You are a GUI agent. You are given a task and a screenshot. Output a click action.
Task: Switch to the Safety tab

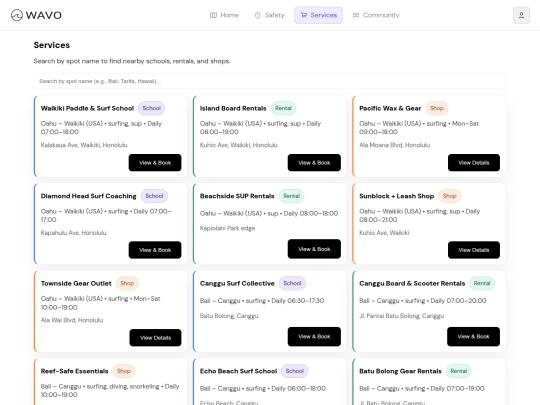coord(270,15)
